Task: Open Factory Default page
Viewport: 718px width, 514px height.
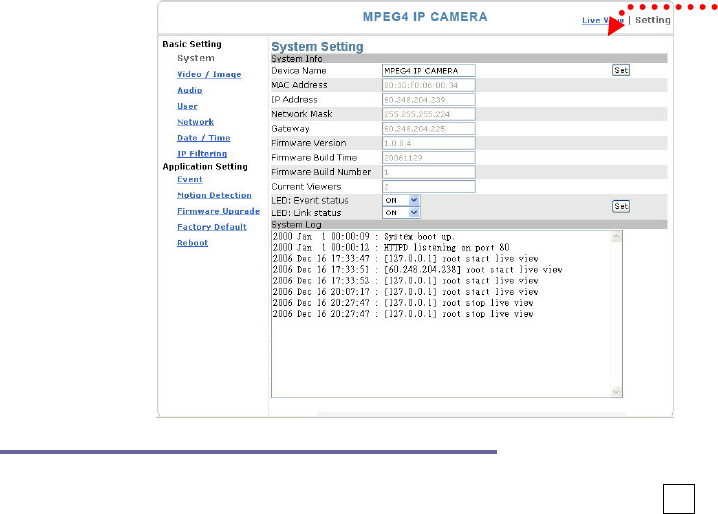Action: pos(212,227)
